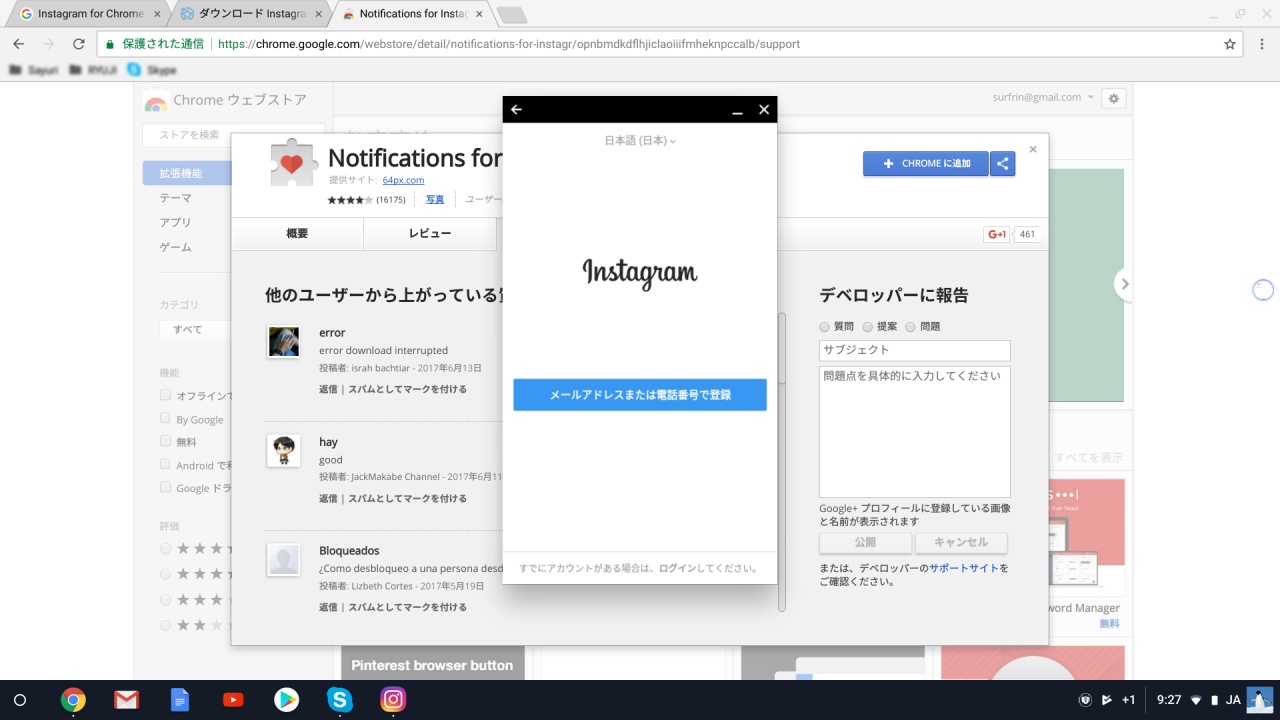The height and width of the screenshot is (720, 1280).
Task: Switch to ダウンロード Instagram tab
Action: 249,14
